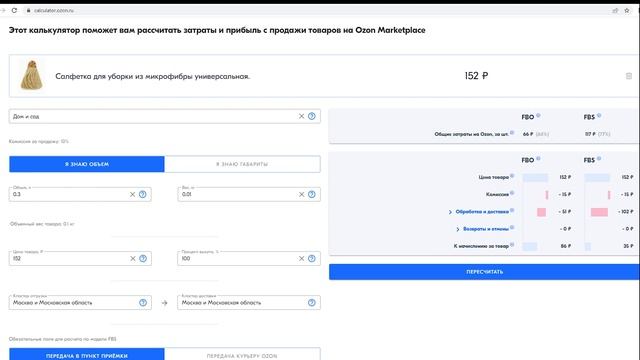Viewport: 640px width, 360px height.
Task: Show info for 'Возвраты и отмены' row
Action: pyautogui.click(x=512, y=227)
